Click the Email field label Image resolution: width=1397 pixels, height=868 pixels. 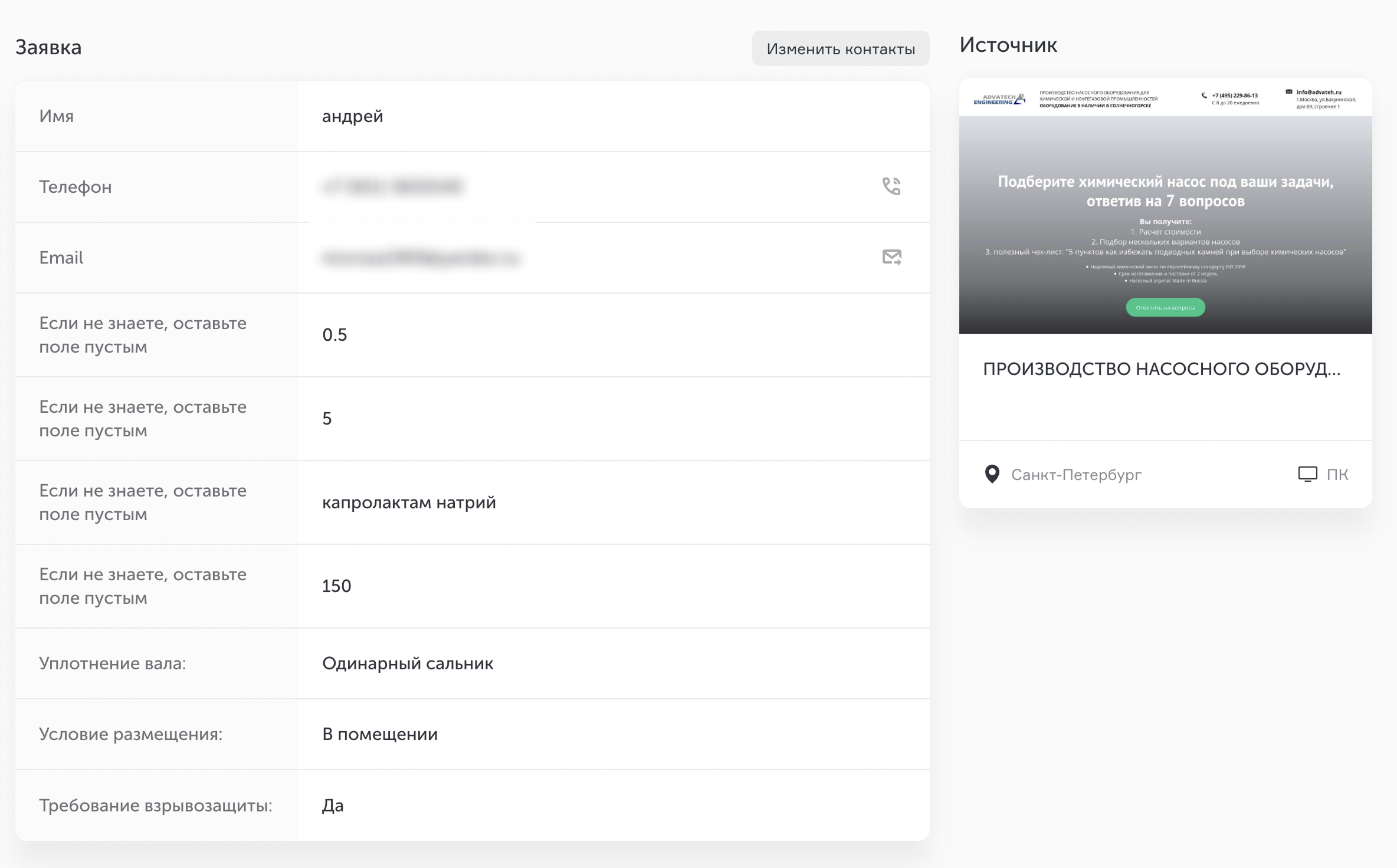point(61,258)
